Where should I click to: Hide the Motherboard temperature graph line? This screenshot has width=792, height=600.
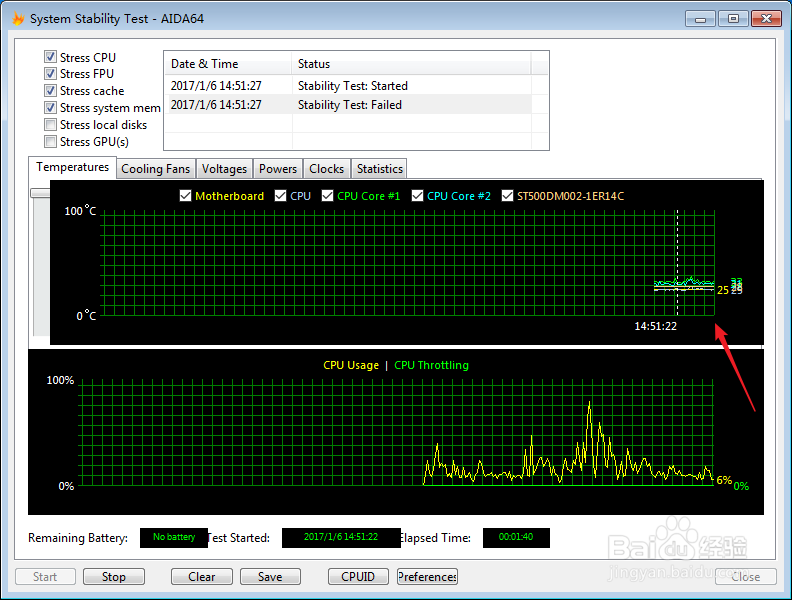[x=185, y=196]
